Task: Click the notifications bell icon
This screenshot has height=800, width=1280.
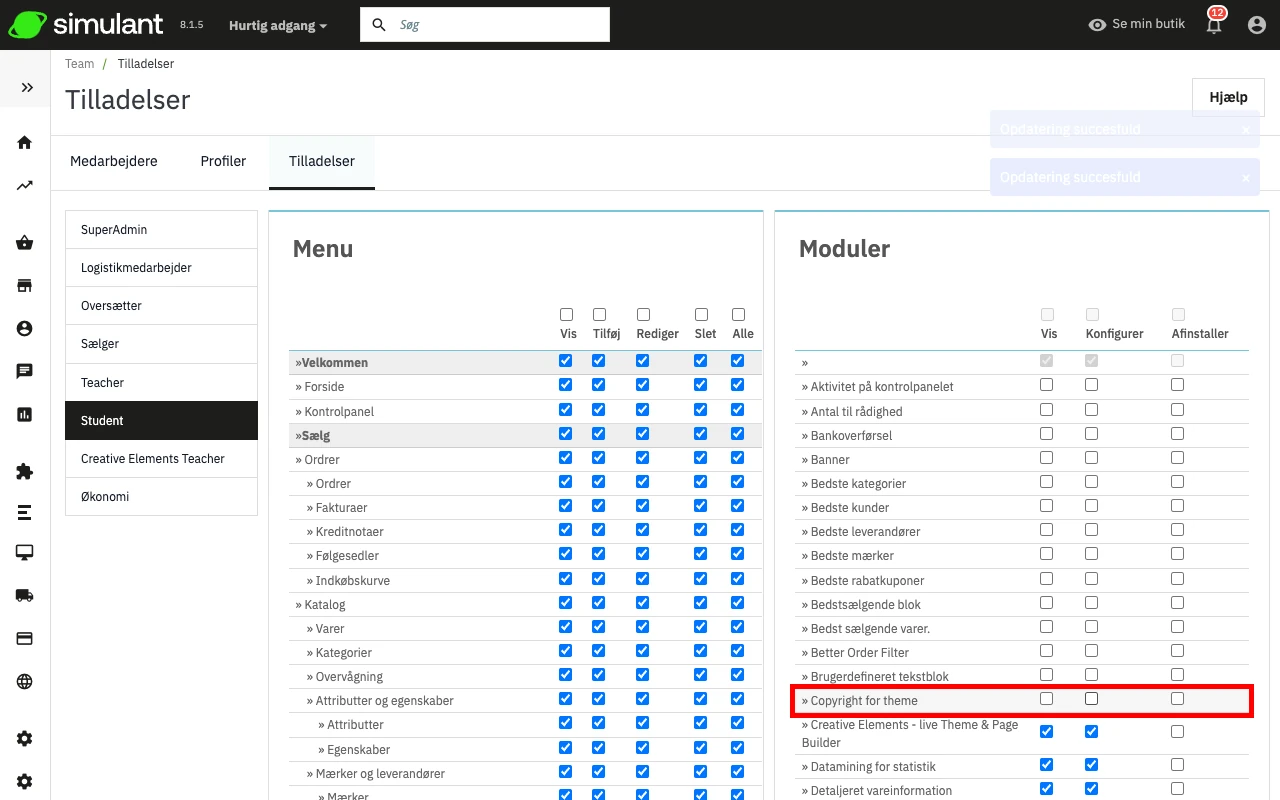Action: click(x=1214, y=25)
